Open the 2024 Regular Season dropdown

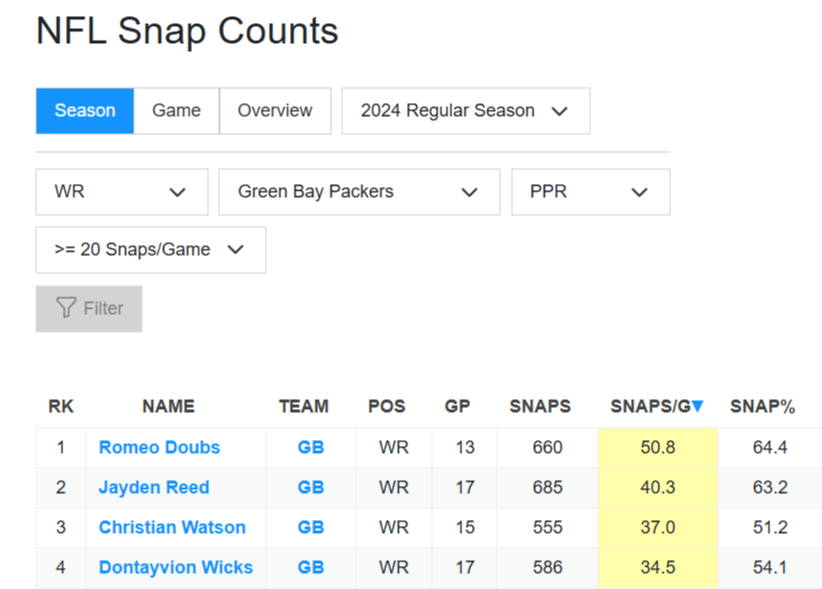coord(465,111)
